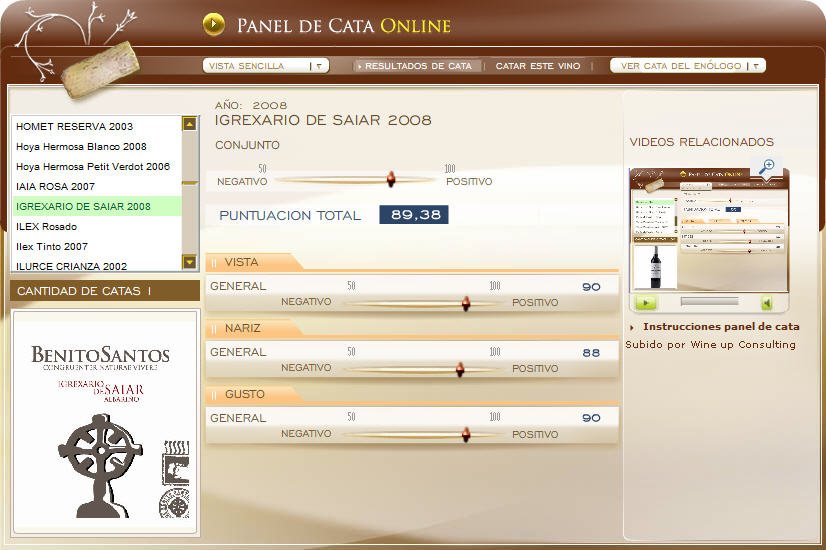
Task: Click the yellow play icon beside Panel de Cata
Action: tap(213, 24)
